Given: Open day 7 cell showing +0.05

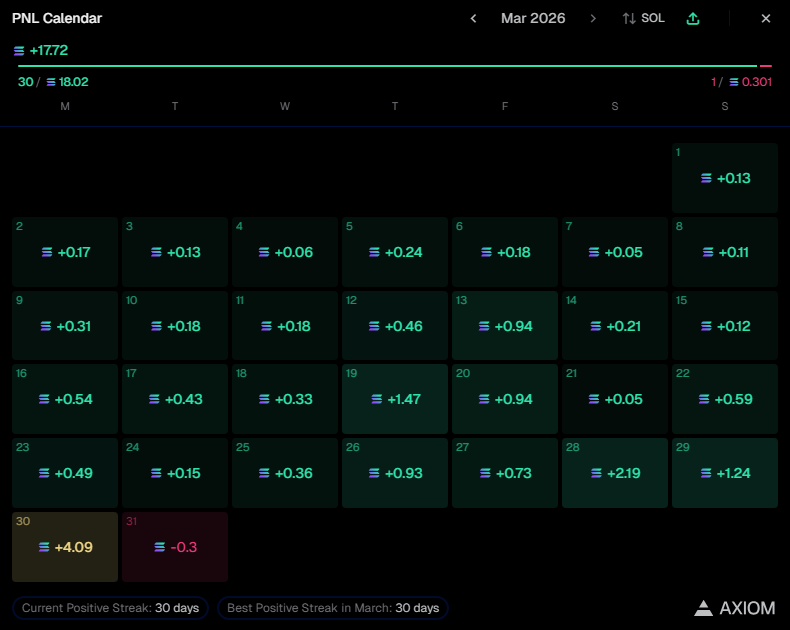Looking at the screenshot, I should point(615,252).
